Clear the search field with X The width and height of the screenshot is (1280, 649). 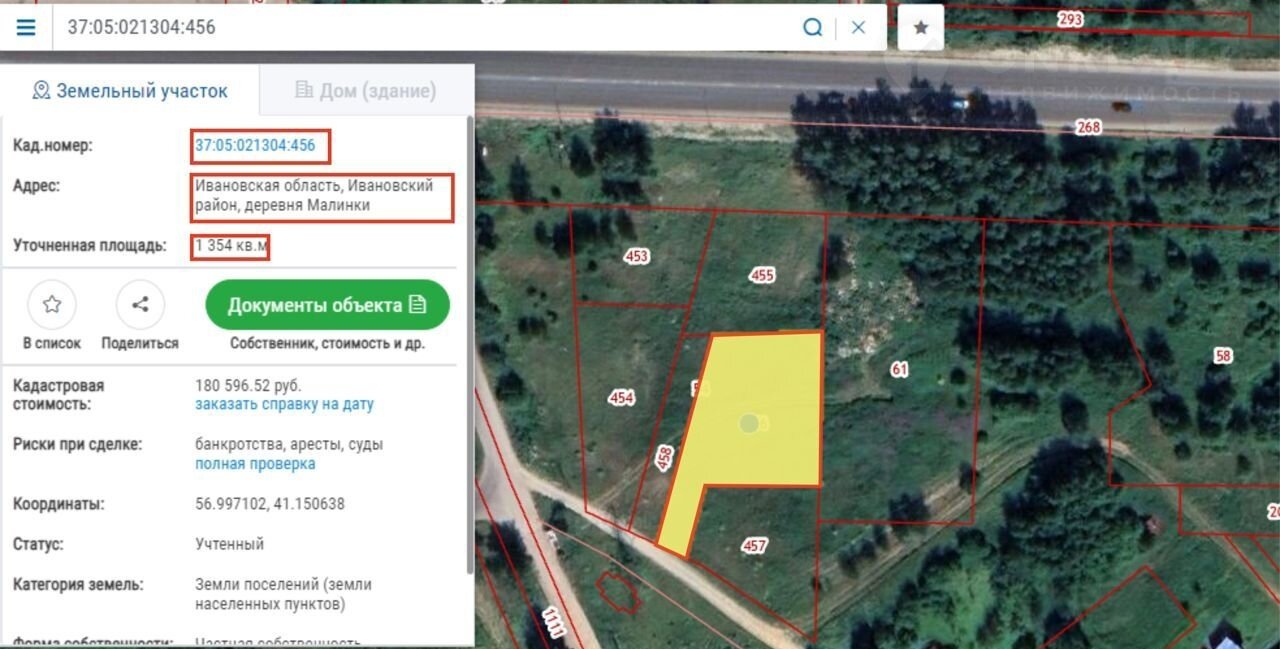tap(858, 27)
